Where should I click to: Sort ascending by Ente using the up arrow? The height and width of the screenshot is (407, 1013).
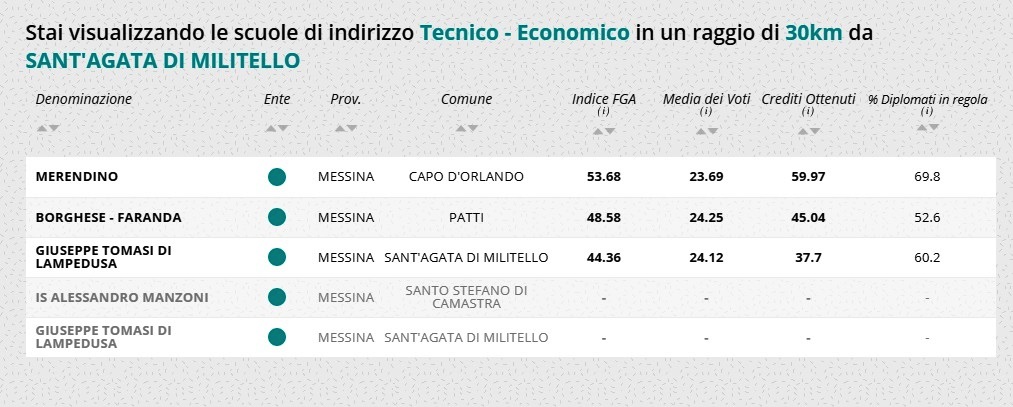click(271, 128)
